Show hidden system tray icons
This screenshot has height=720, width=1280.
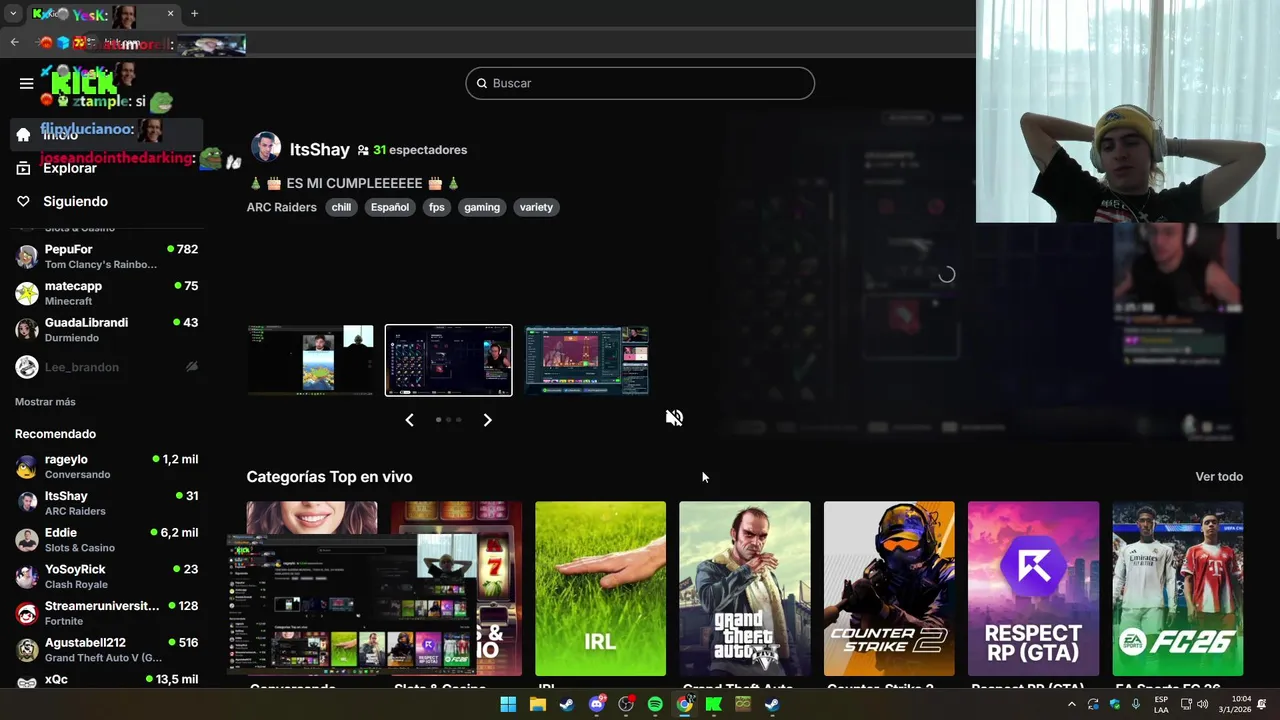[1072, 704]
